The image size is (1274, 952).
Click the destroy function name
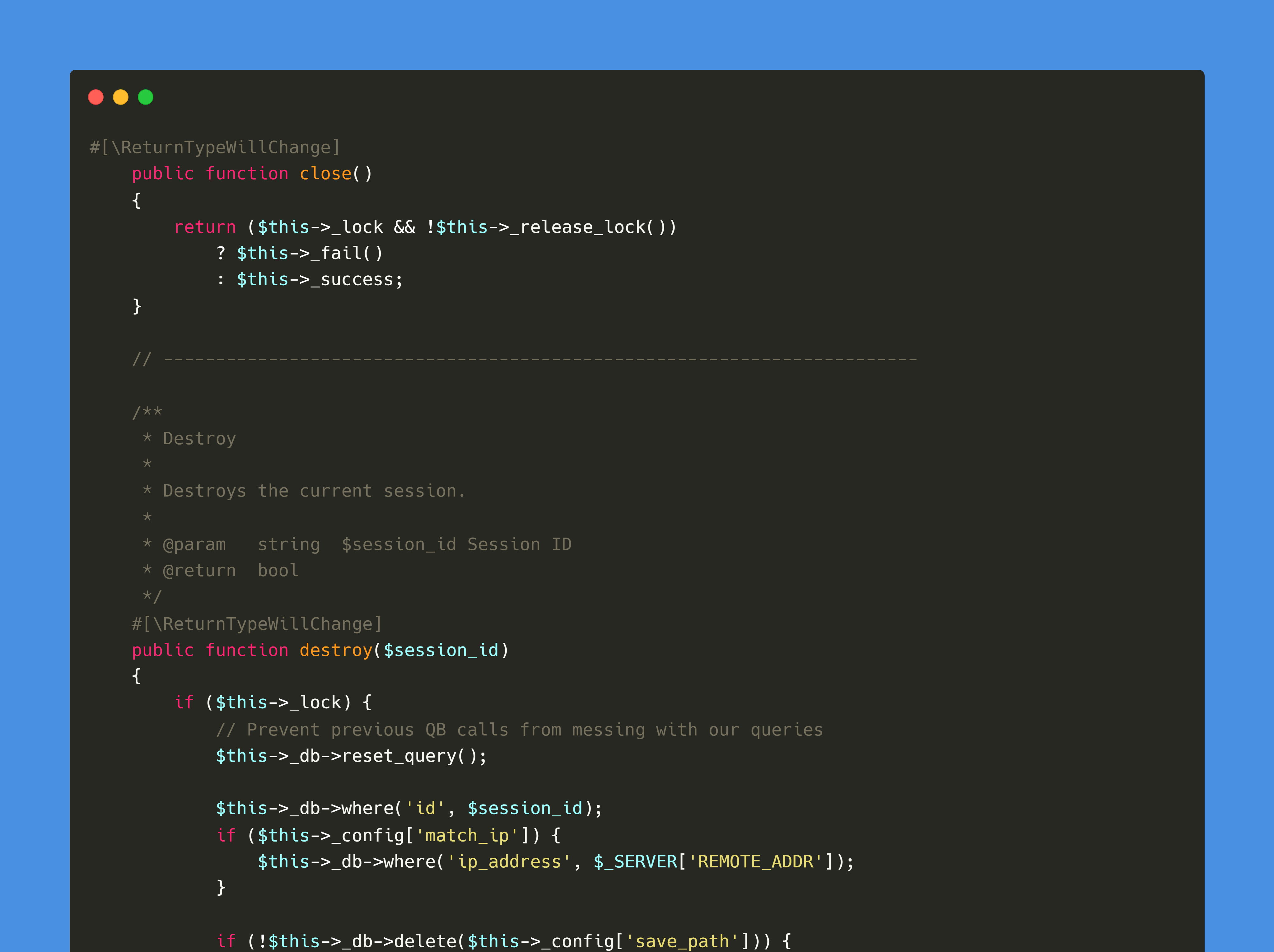point(335,650)
